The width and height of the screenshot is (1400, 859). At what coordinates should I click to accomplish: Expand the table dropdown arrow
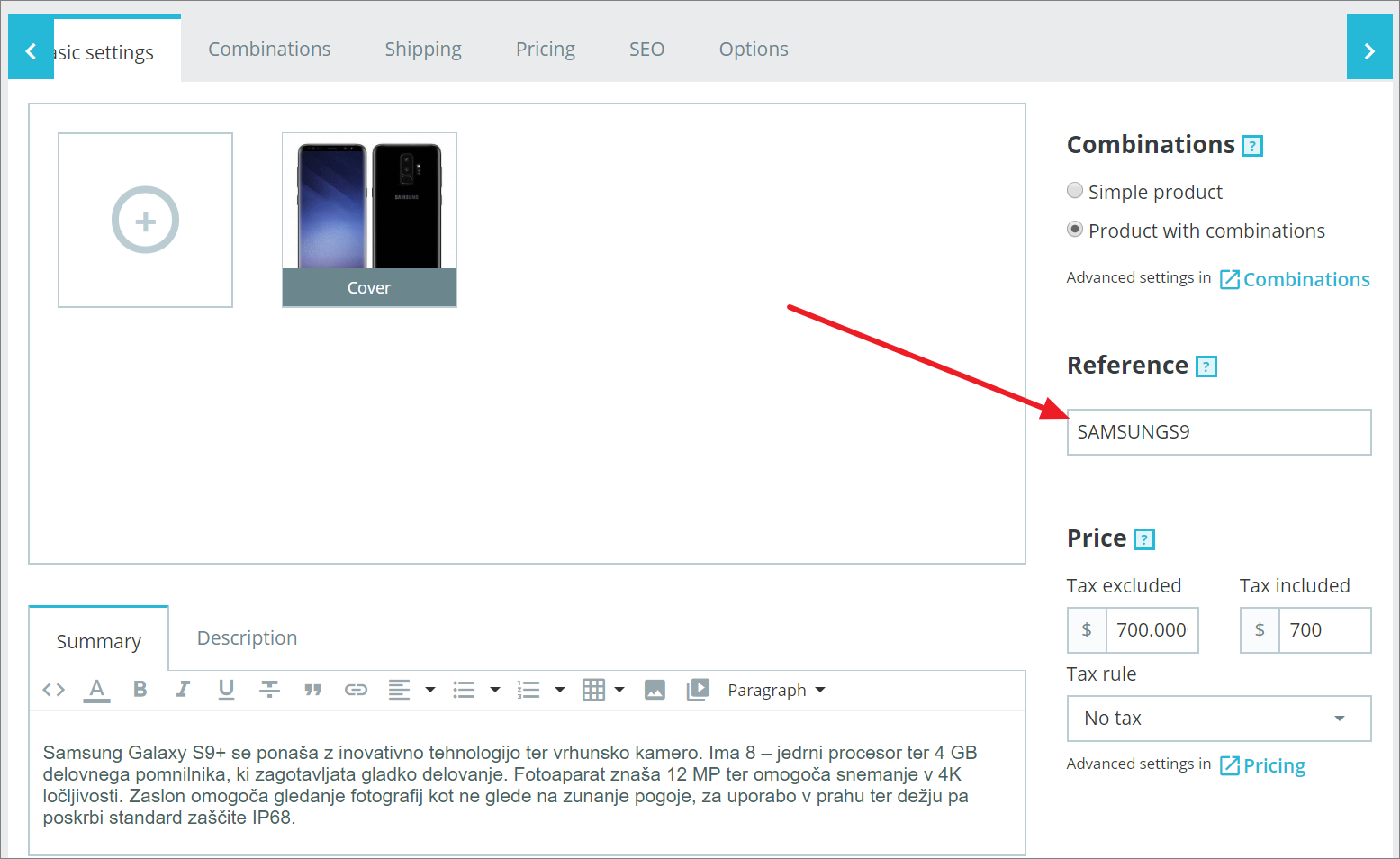[x=619, y=690]
